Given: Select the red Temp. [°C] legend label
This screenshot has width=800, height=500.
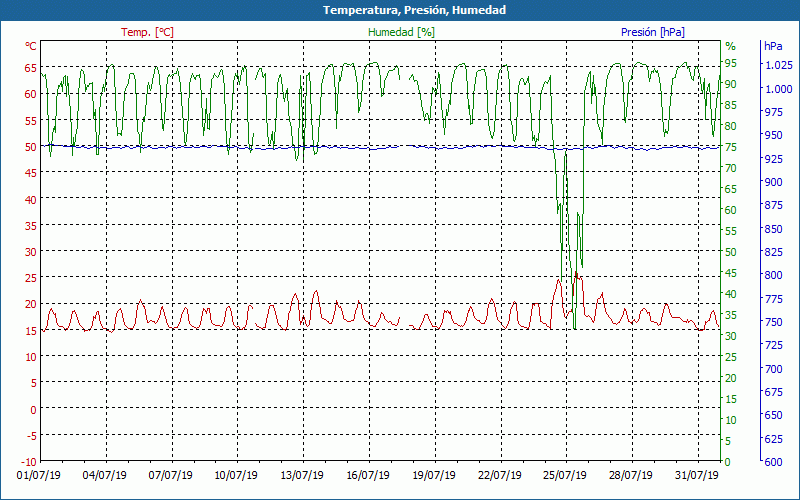Looking at the screenshot, I should [x=147, y=32].
